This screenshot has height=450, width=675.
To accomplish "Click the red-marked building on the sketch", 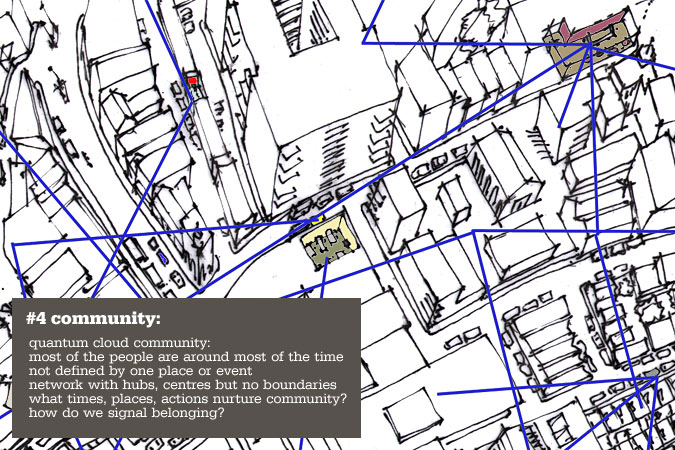I will (192, 81).
